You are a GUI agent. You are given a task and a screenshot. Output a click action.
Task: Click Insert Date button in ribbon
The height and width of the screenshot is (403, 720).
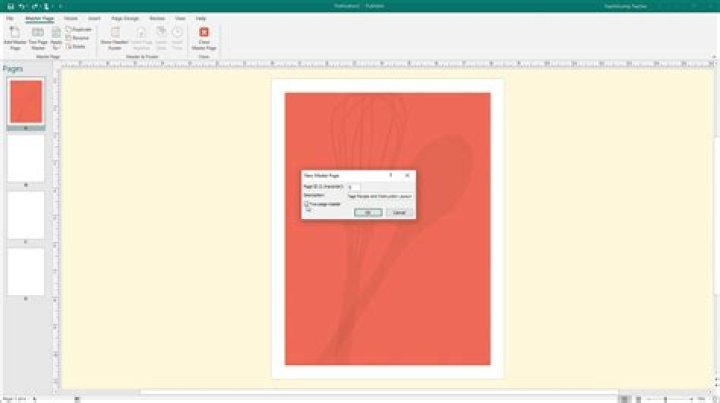coord(161,38)
